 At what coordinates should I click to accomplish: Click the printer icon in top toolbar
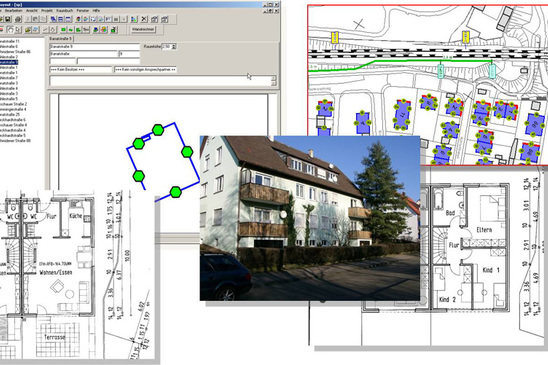tap(18, 19)
